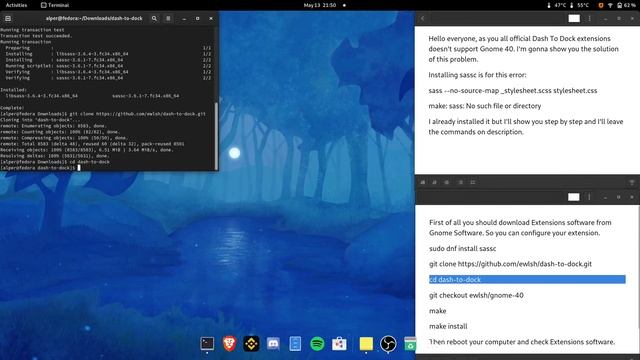Open the battery 62% indicator in top bar

point(626,5)
